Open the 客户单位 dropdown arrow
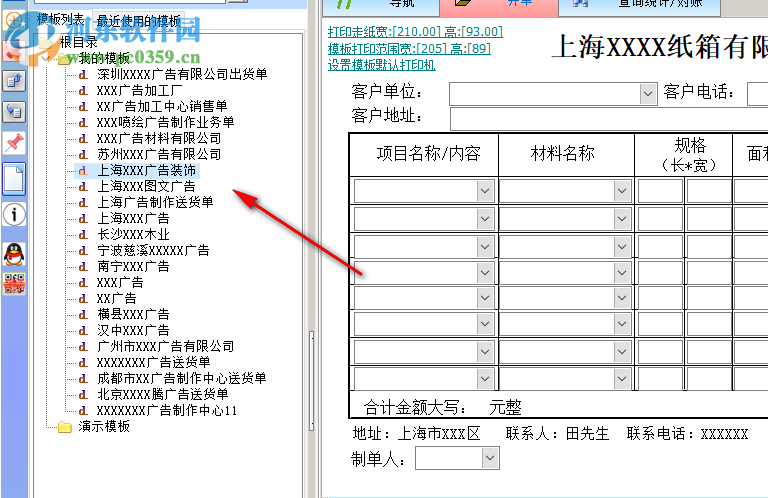The height and width of the screenshot is (498, 768). tap(648, 94)
